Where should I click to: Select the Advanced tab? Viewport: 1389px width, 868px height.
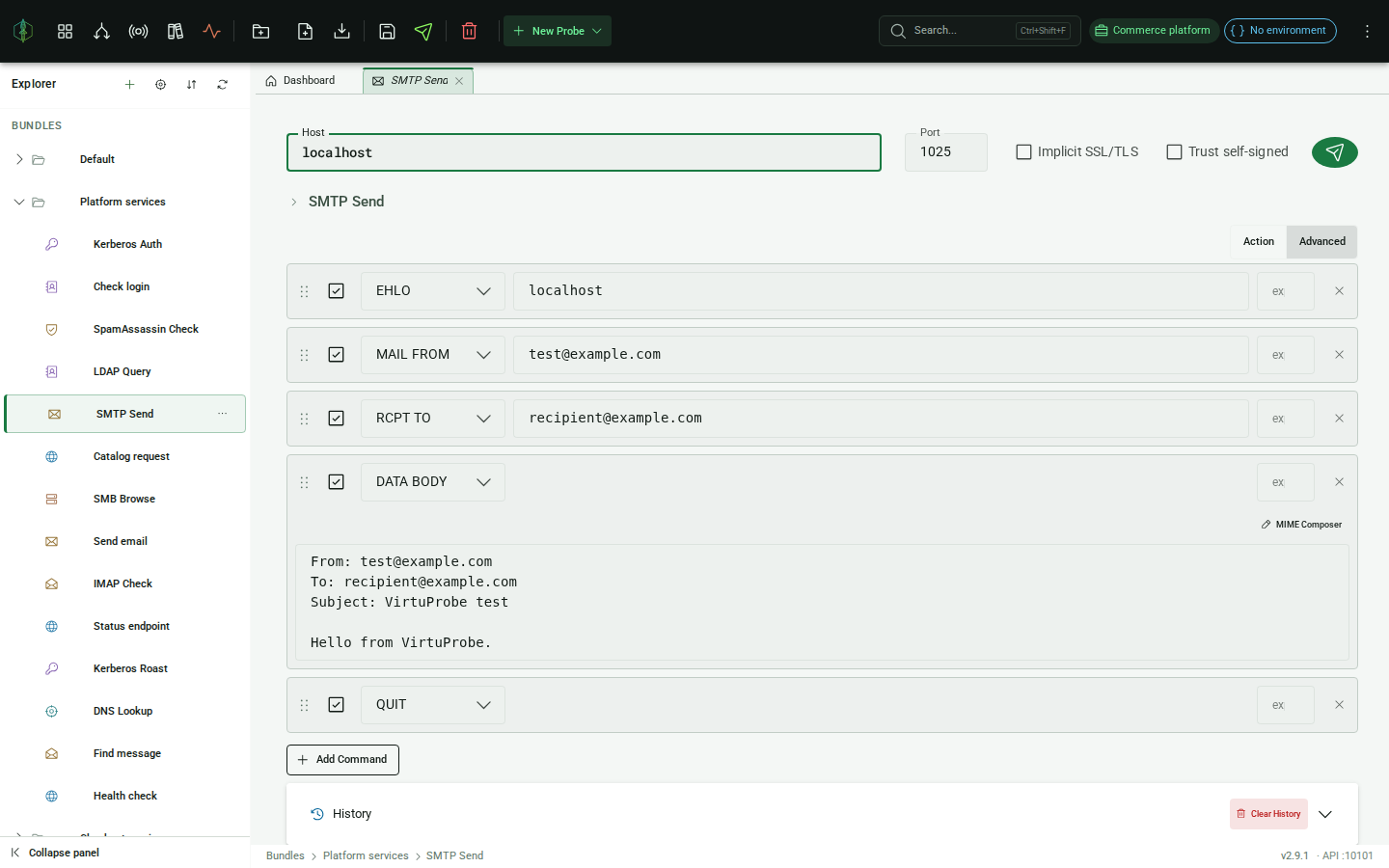click(1321, 242)
